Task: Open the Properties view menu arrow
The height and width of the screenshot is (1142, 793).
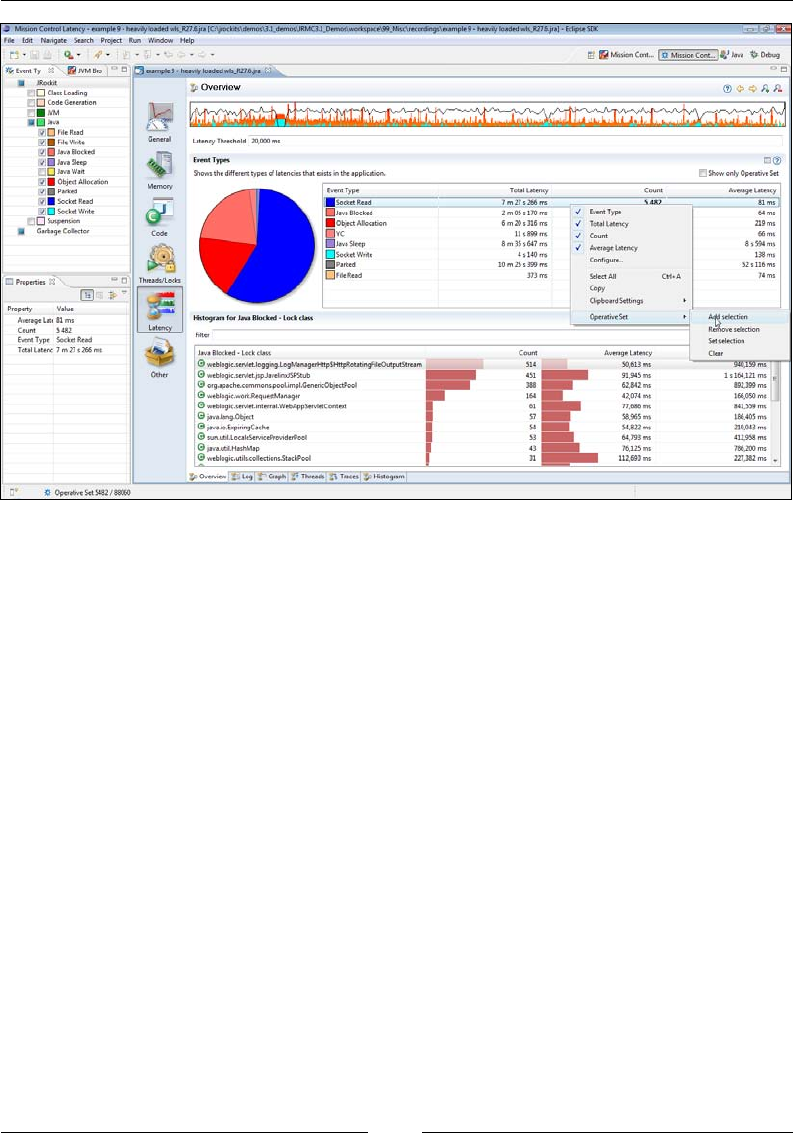Action: pyautogui.click(x=124, y=294)
